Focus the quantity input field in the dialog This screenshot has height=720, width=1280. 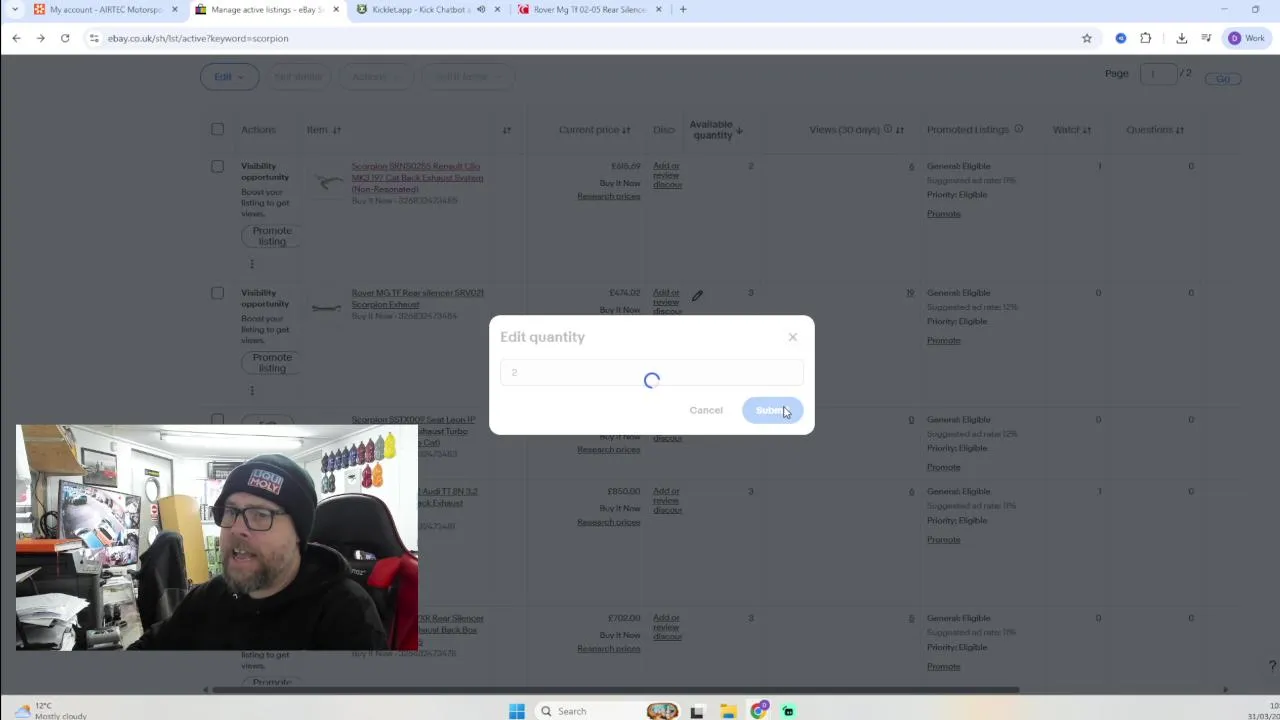click(x=651, y=372)
